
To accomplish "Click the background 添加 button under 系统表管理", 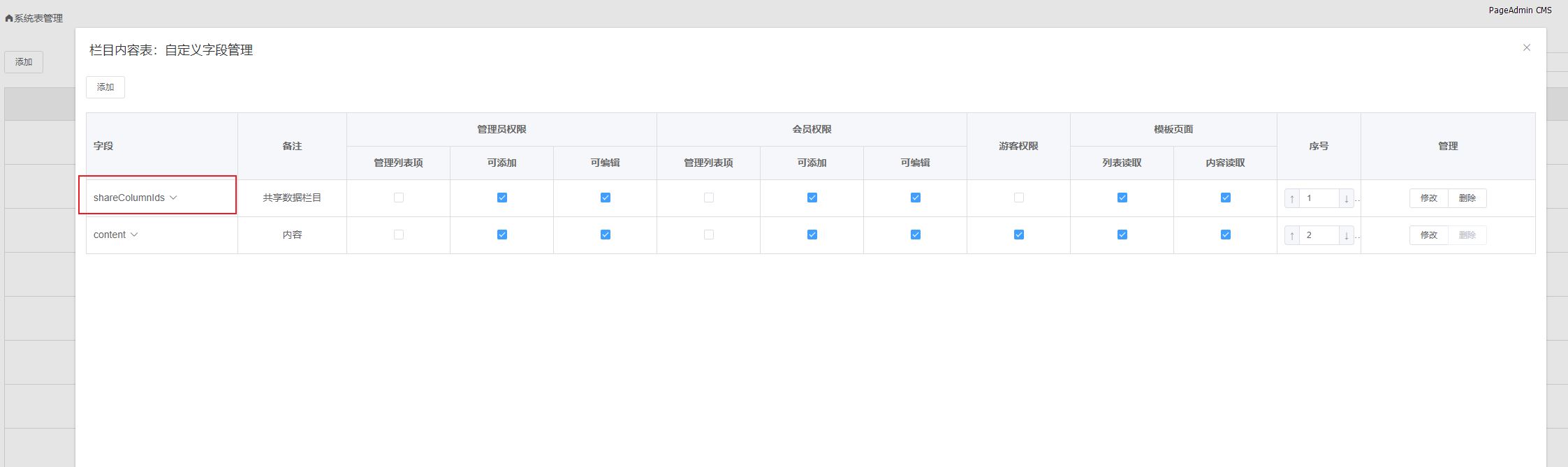I will pos(24,62).
